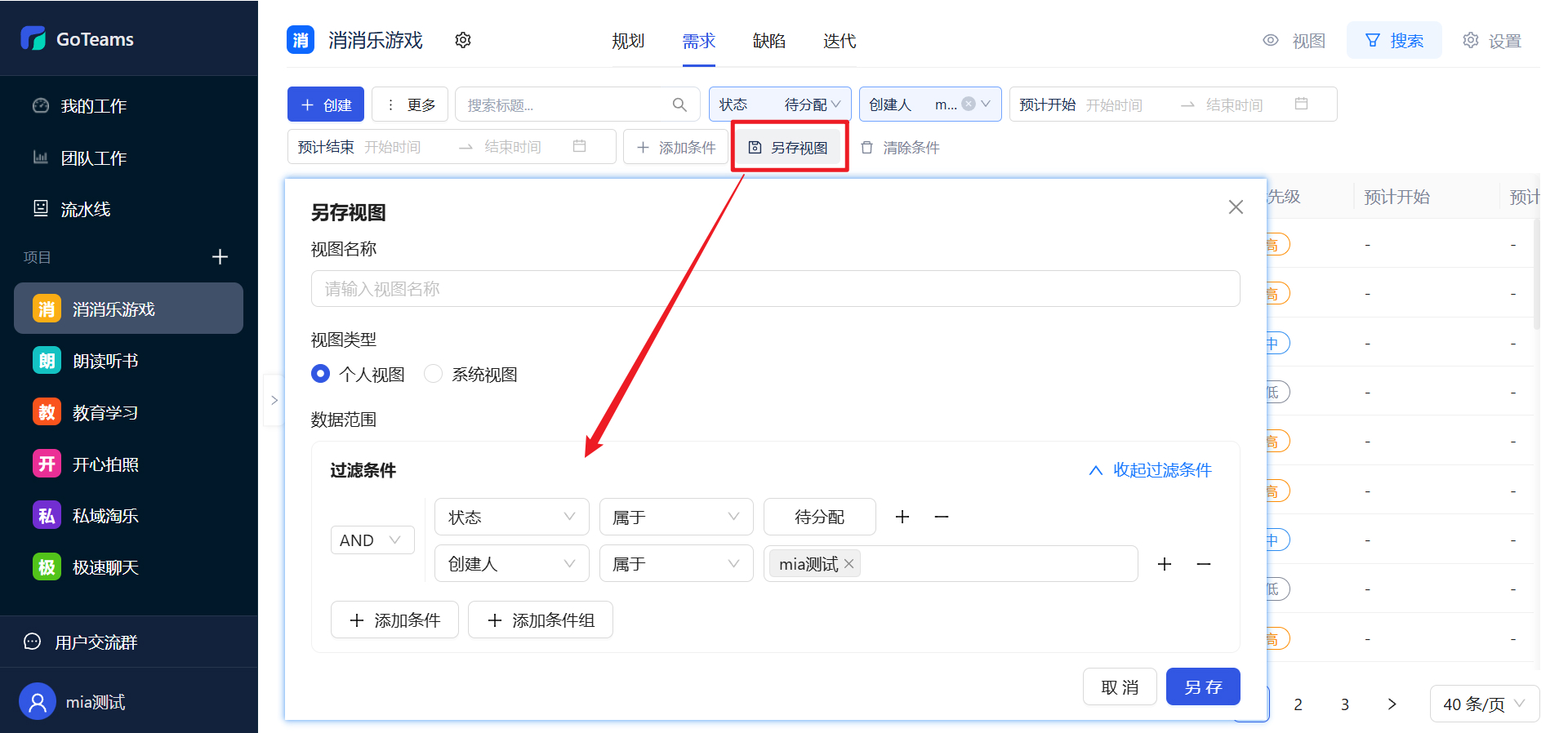Clear the 创建人 filter value icon
1568x733 pixels.
[969, 104]
